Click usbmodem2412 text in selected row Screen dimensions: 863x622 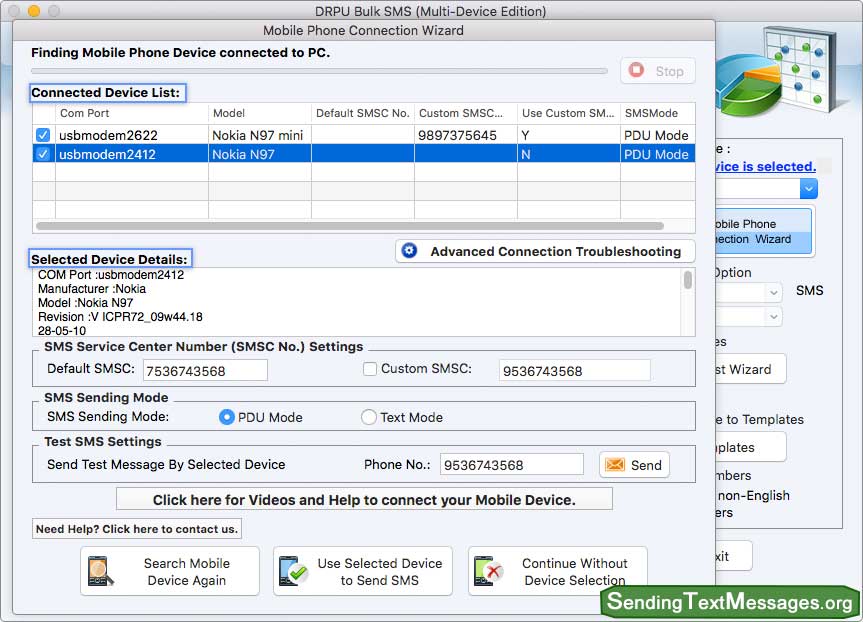pos(107,154)
